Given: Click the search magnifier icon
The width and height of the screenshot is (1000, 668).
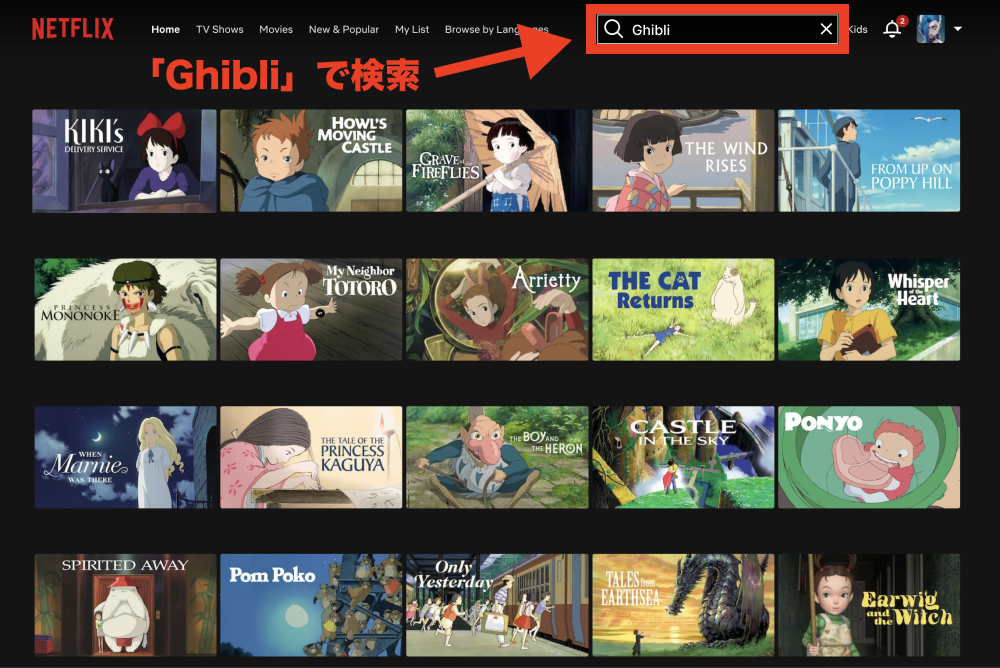Looking at the screenshot, I should pyautogui.click(x=614, y=29).
